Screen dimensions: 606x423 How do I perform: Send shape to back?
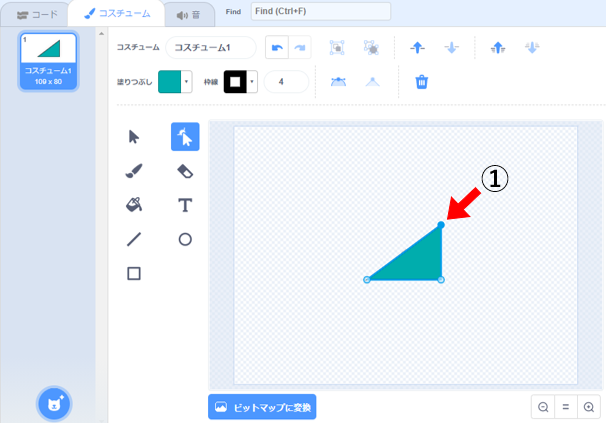(x=532, y=48)
